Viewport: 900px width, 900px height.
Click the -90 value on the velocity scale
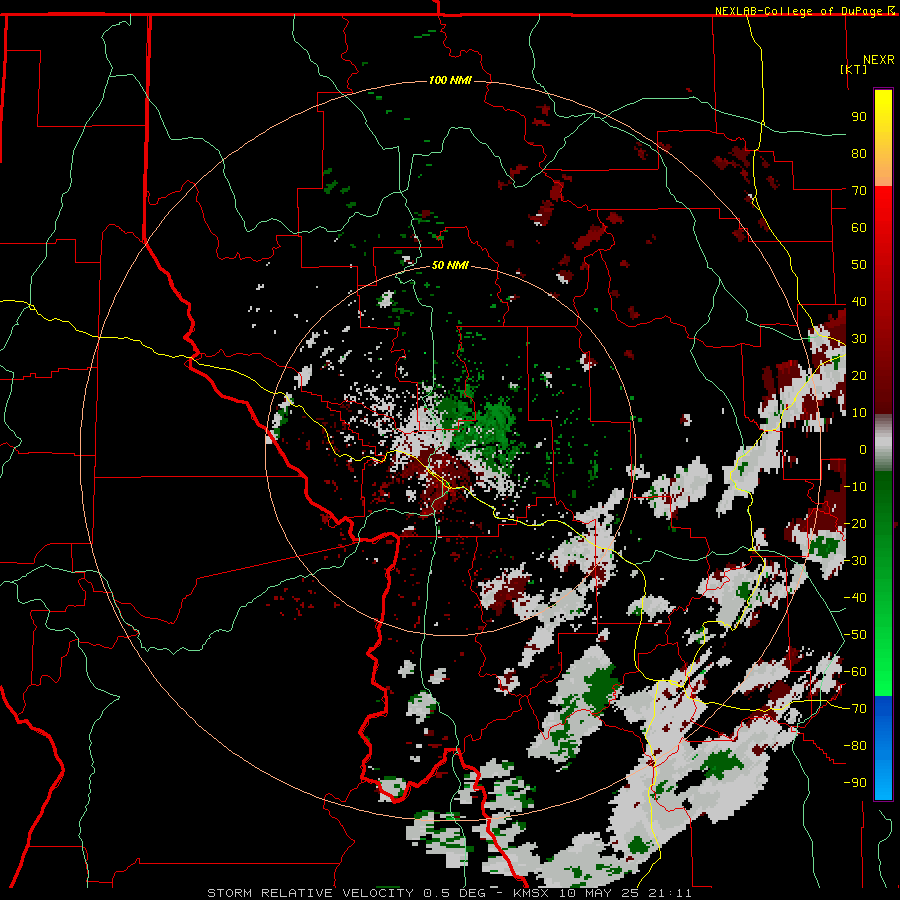[x=855, y=783]
